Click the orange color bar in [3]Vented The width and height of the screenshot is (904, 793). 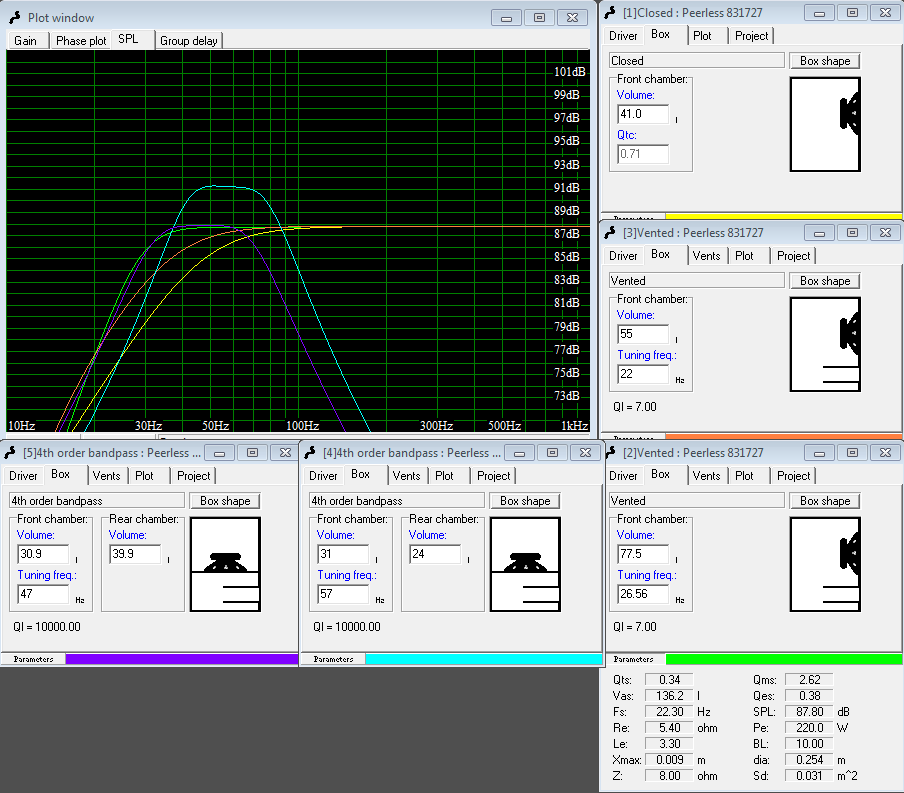(x=784, y=437)
